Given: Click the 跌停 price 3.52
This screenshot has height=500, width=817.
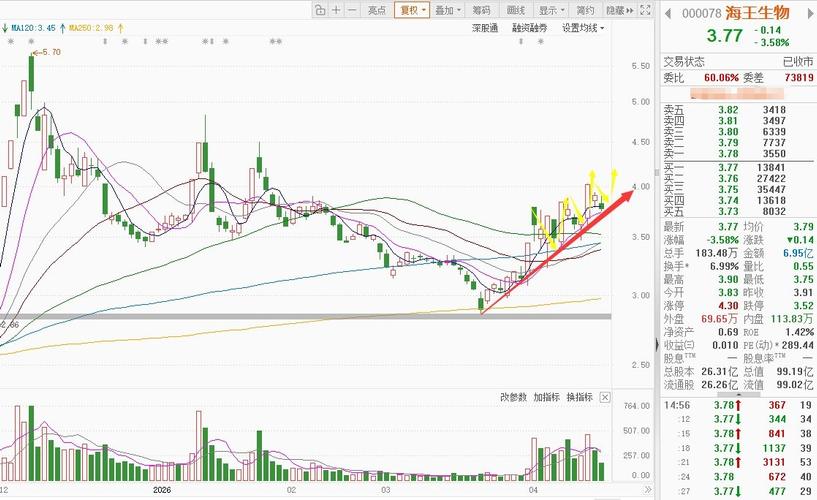Looking at the screenshot, I should click(803, 306).
